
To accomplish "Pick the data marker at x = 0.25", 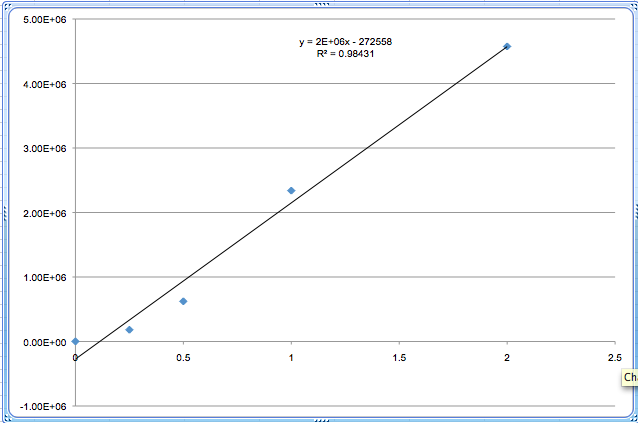I will [x=129, y=329].
